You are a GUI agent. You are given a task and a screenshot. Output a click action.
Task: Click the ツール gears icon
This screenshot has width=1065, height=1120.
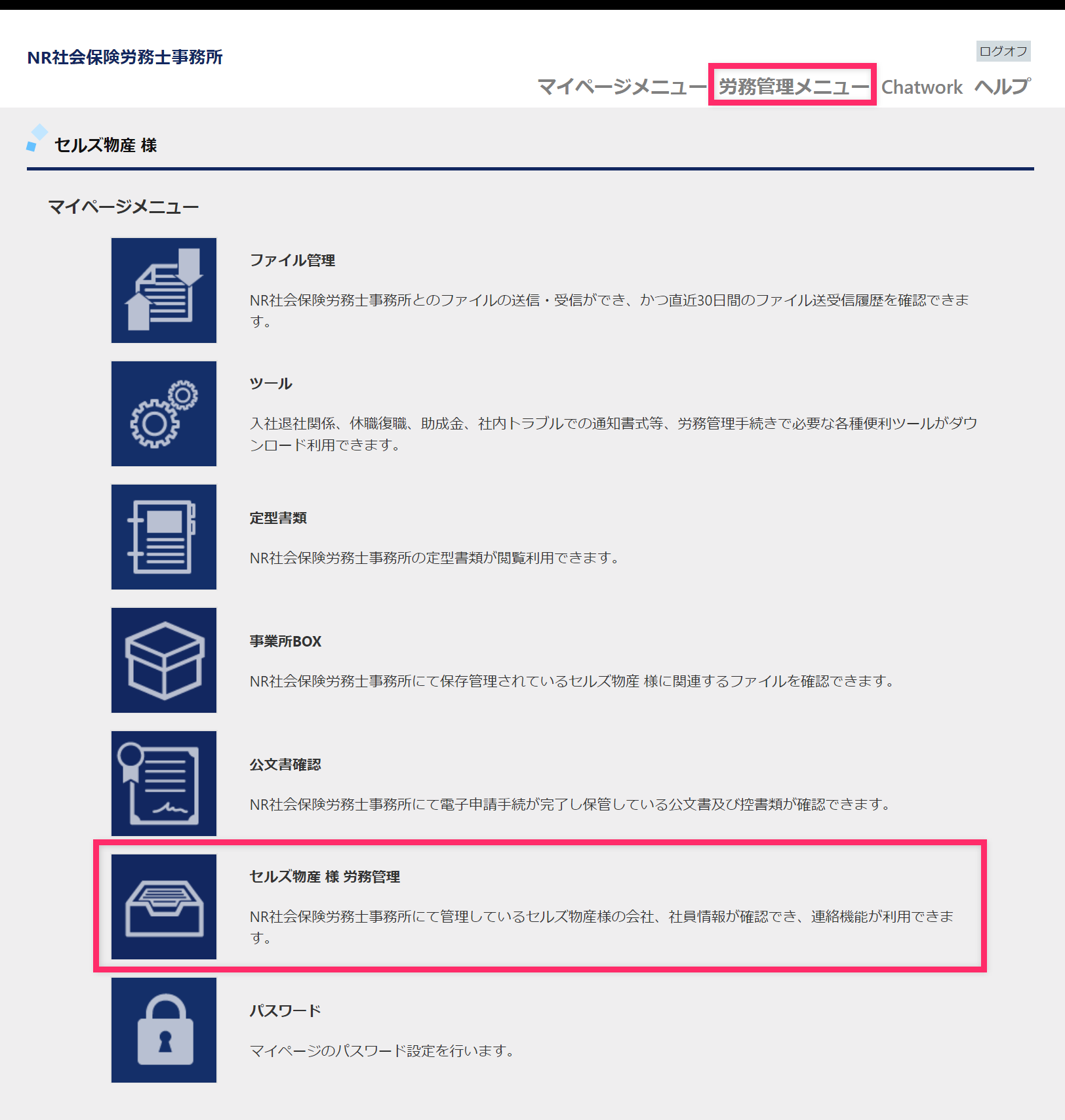(164, 414)
